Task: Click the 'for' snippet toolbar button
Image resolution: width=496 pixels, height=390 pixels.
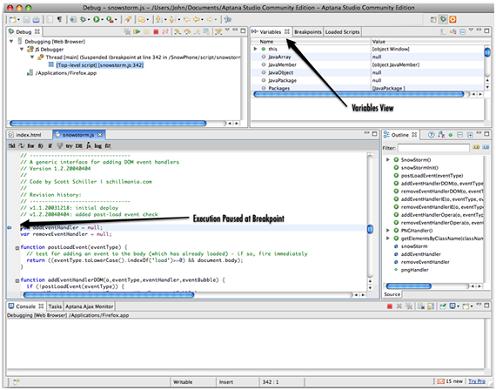Action: pos(31,146)
